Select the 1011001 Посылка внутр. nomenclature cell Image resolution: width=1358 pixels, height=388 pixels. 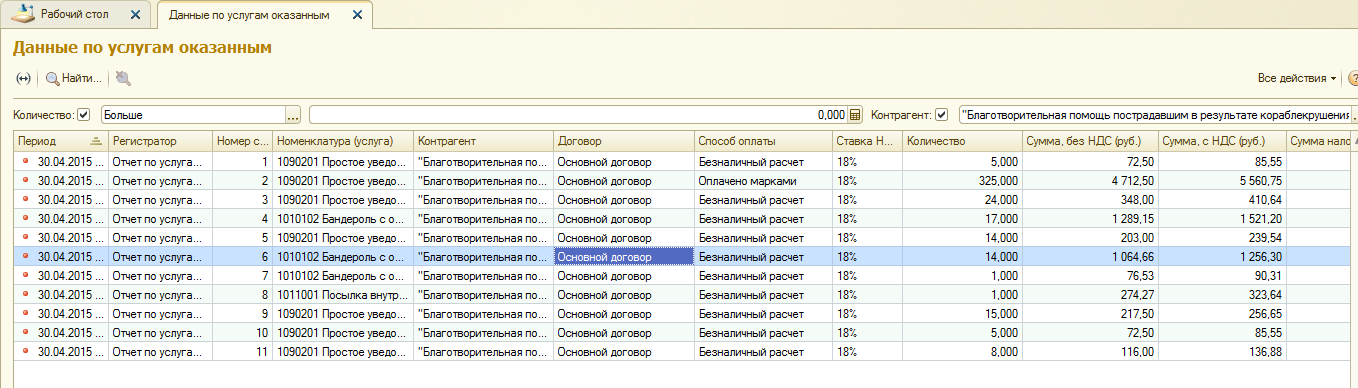(x=343, y=294)
